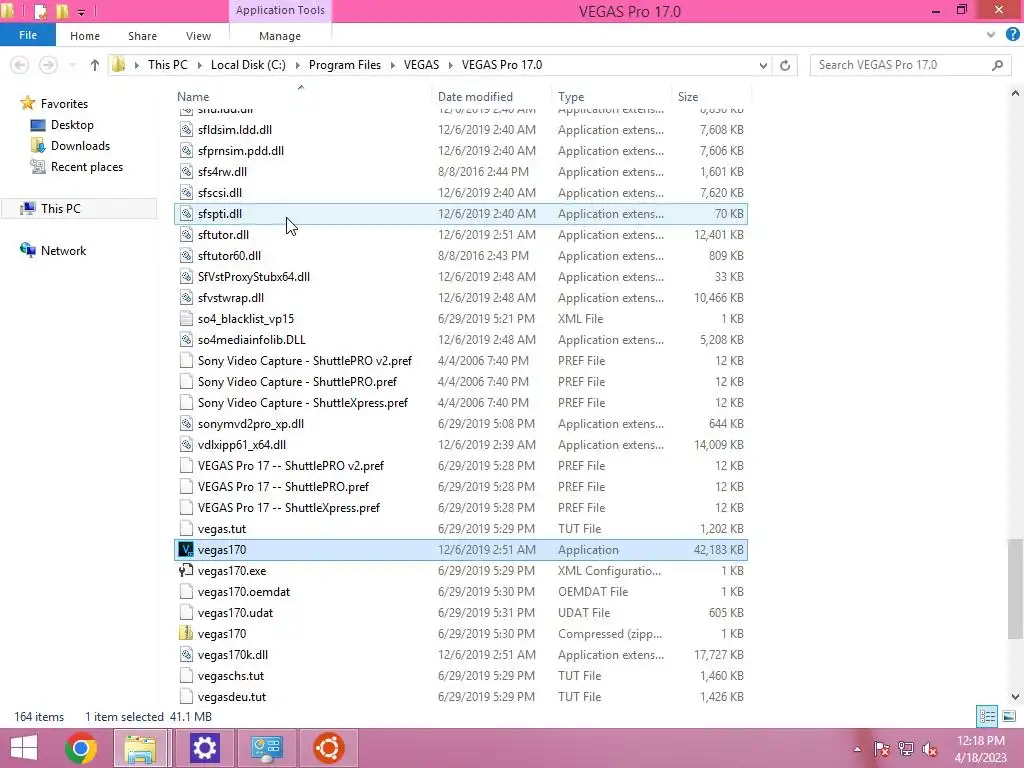
Task: Open the address bar history dropdown
Action: [763, 65]
